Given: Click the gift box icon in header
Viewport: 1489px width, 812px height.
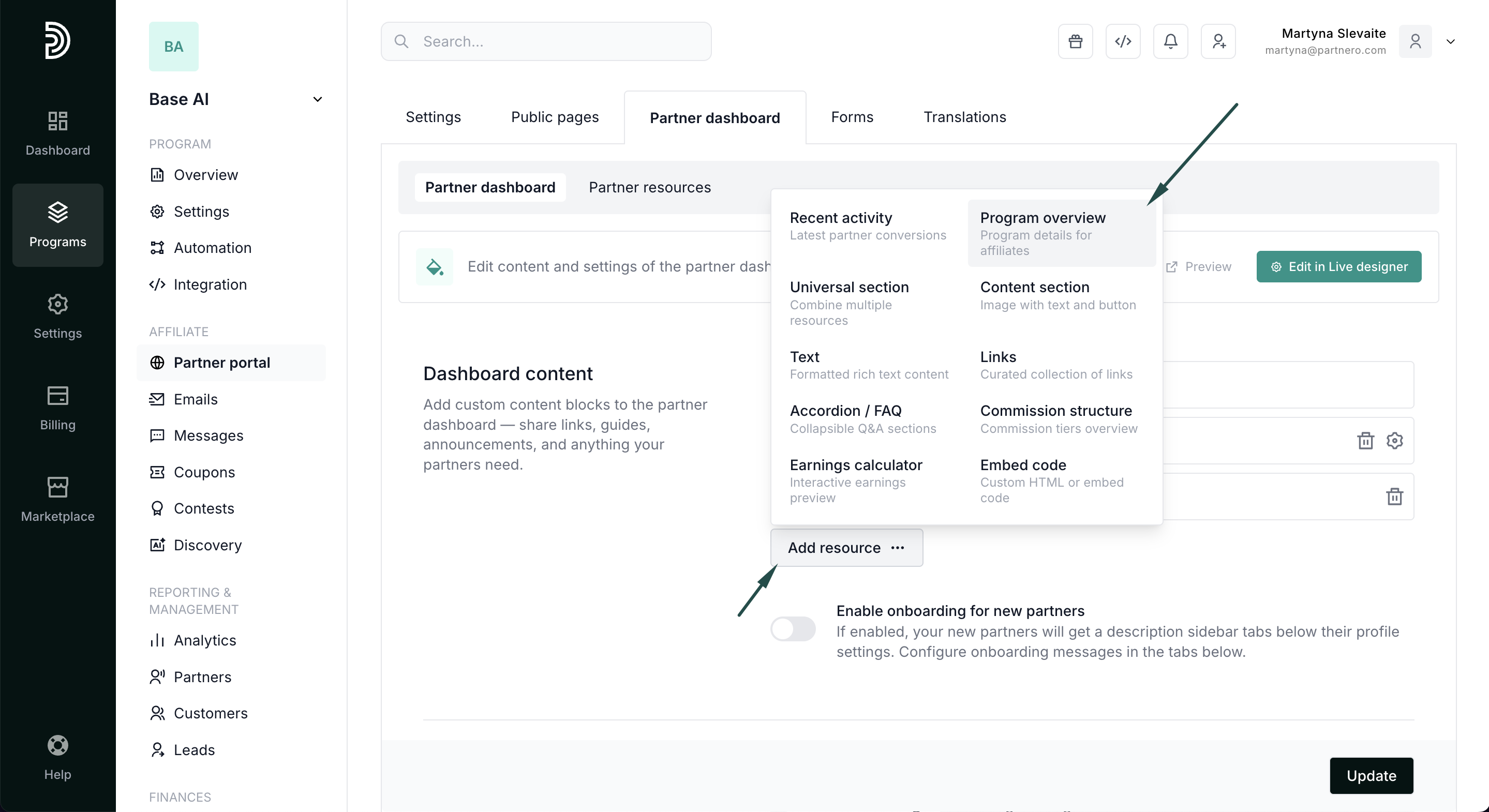Looking at the screenshot, I should coord(1075,41).
